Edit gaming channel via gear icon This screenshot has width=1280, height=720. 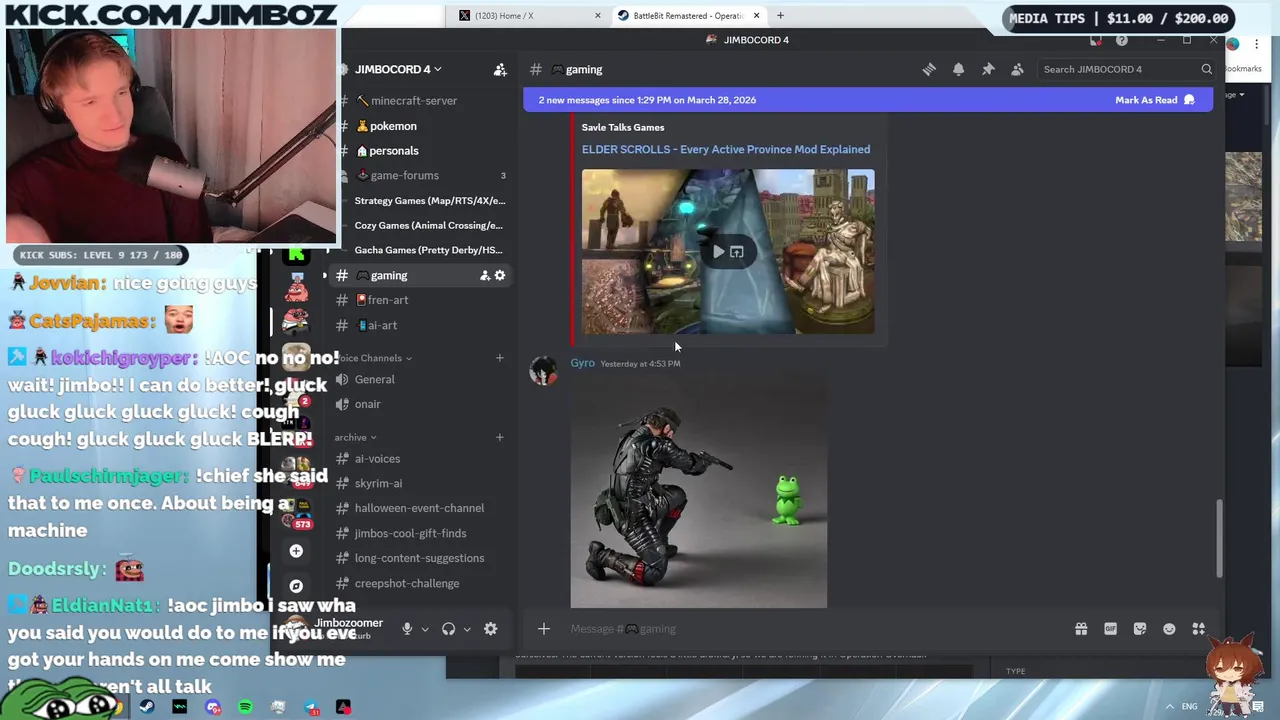tap(500, 276)
